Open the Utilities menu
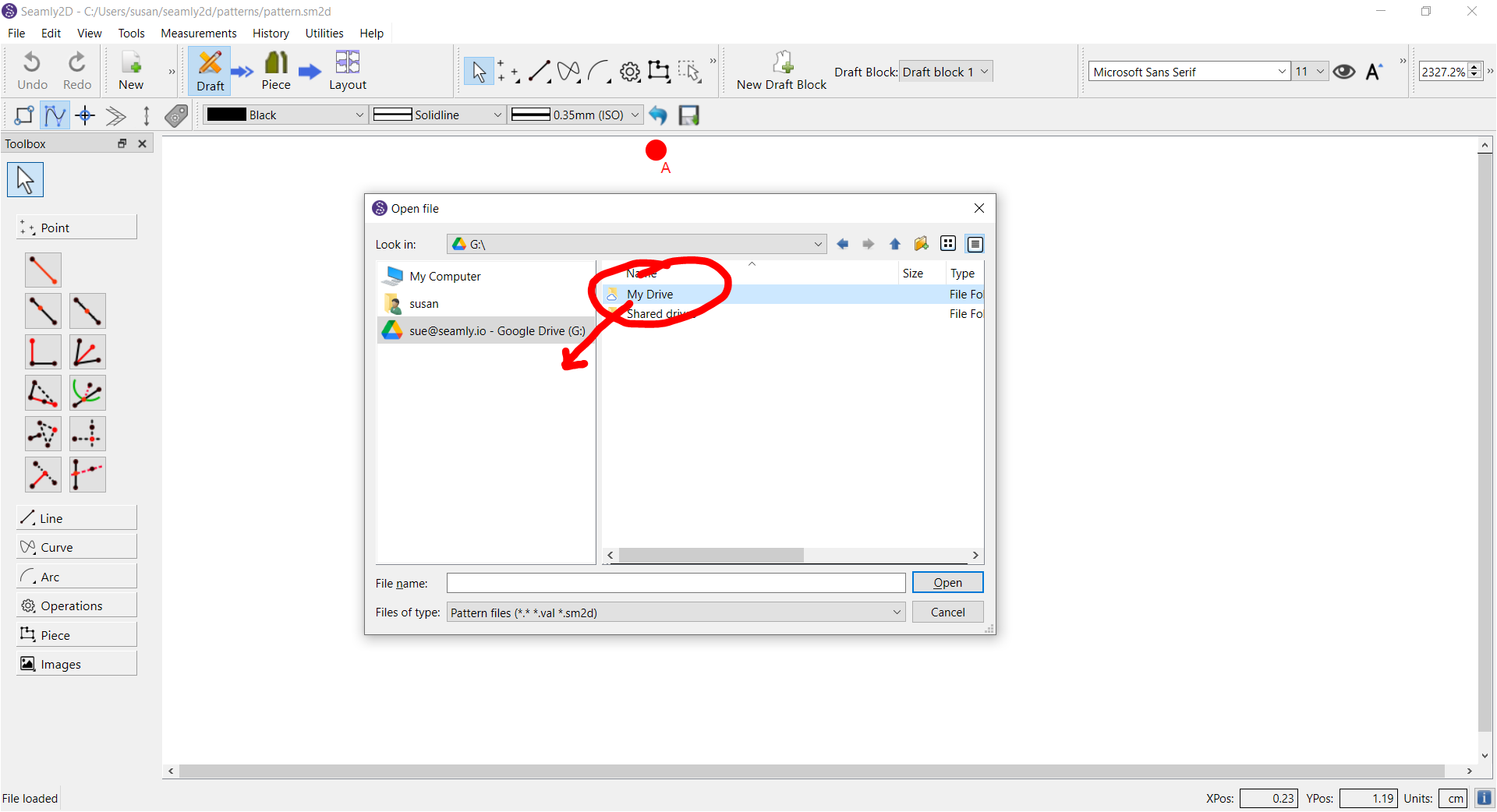 tap(324, 34)
